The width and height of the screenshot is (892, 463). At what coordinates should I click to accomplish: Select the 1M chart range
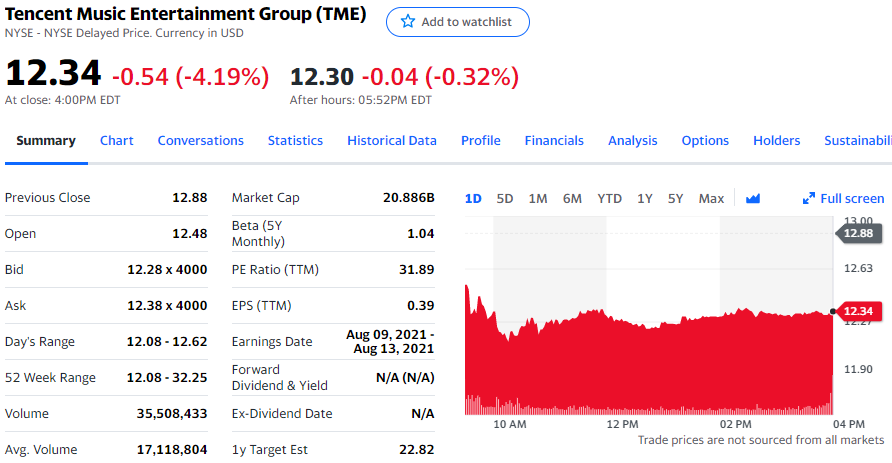click(538, 199)
